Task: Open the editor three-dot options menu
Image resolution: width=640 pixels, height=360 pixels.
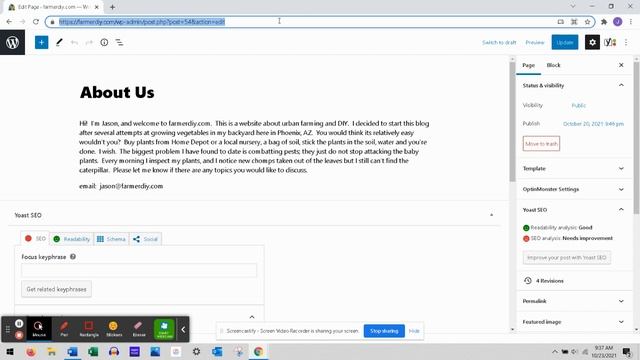Action: point(626,42)
